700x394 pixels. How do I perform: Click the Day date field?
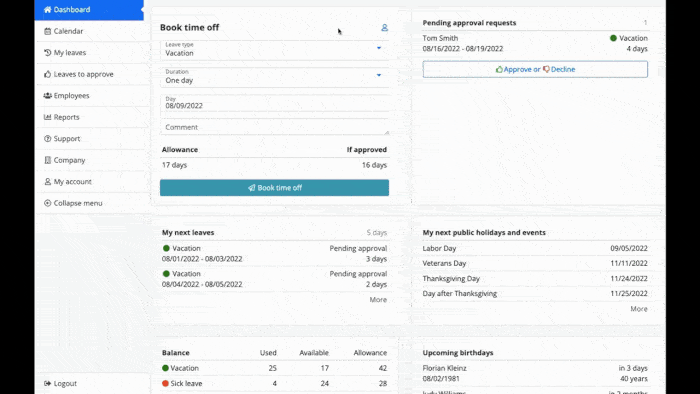(274, 103)
